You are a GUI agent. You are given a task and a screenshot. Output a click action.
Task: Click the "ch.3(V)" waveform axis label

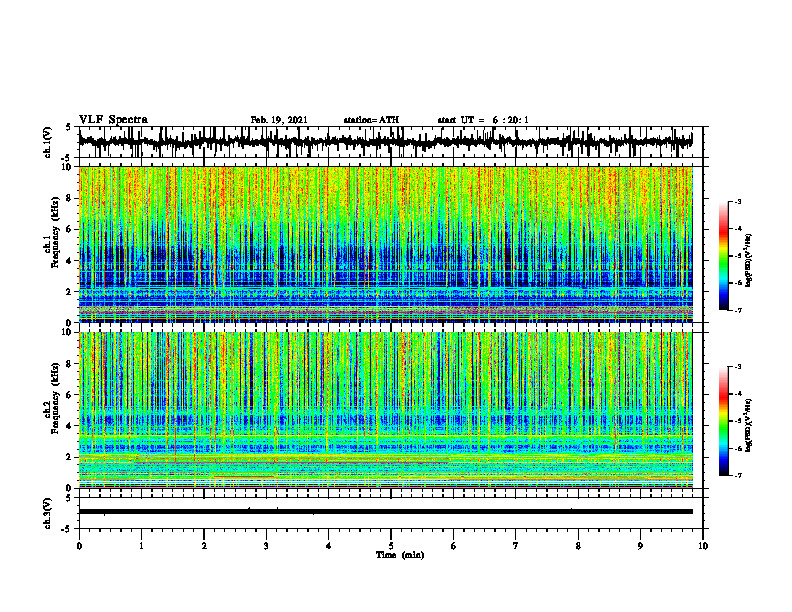(x=47, y=513)
